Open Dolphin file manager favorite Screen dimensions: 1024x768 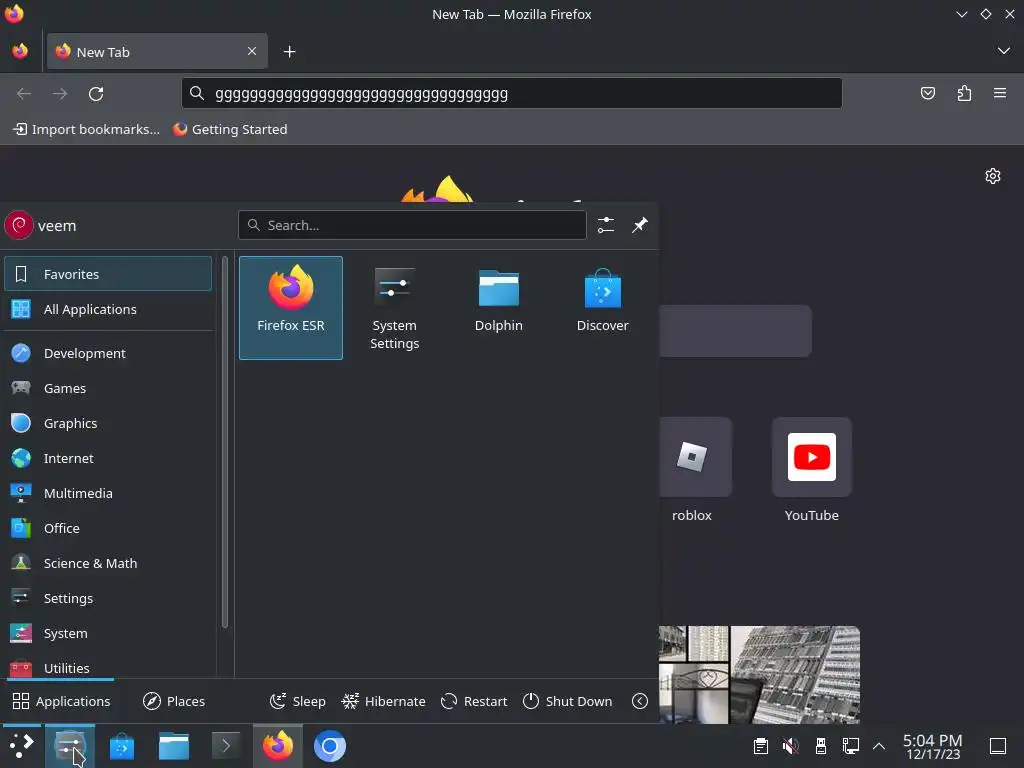click(498, 308)
